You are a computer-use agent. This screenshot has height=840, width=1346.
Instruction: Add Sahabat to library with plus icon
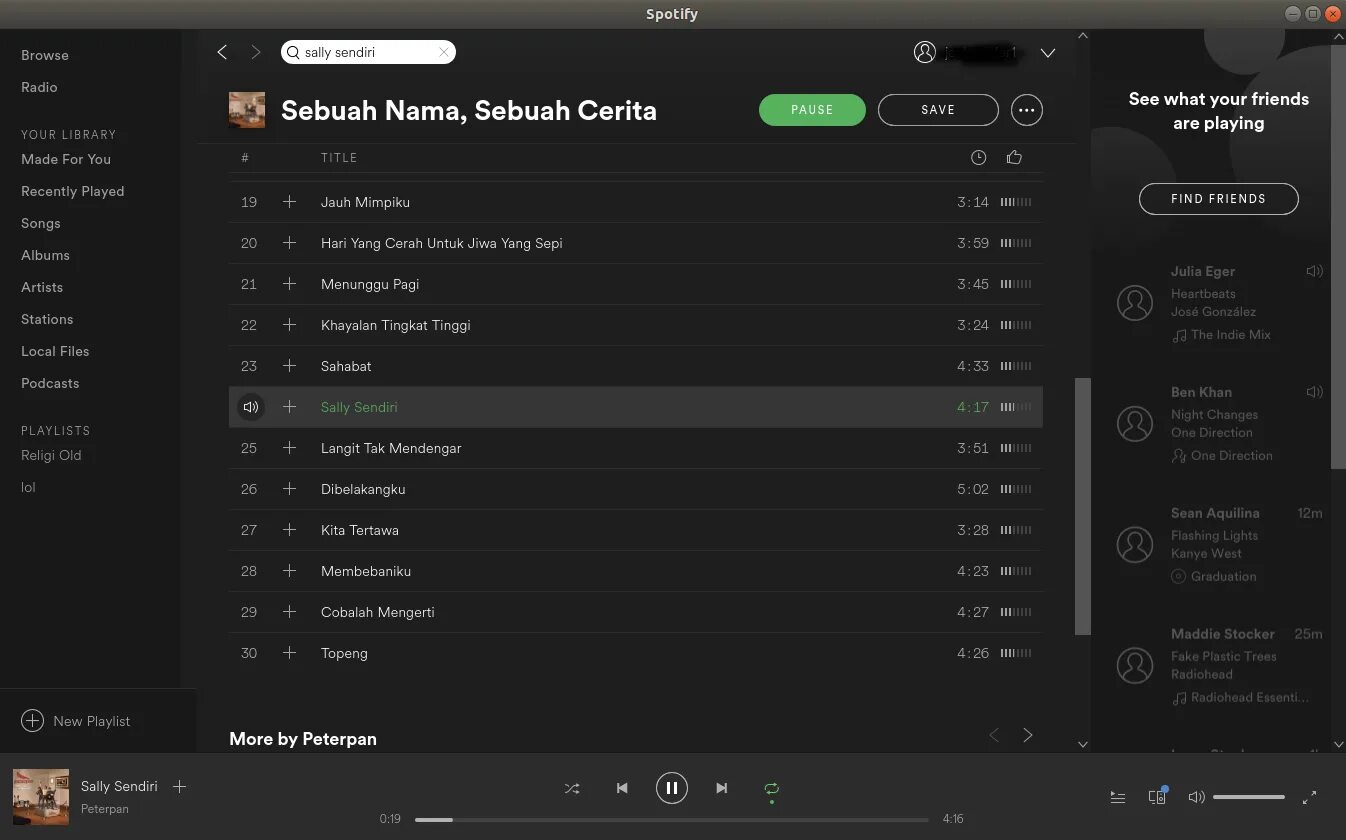289,366
